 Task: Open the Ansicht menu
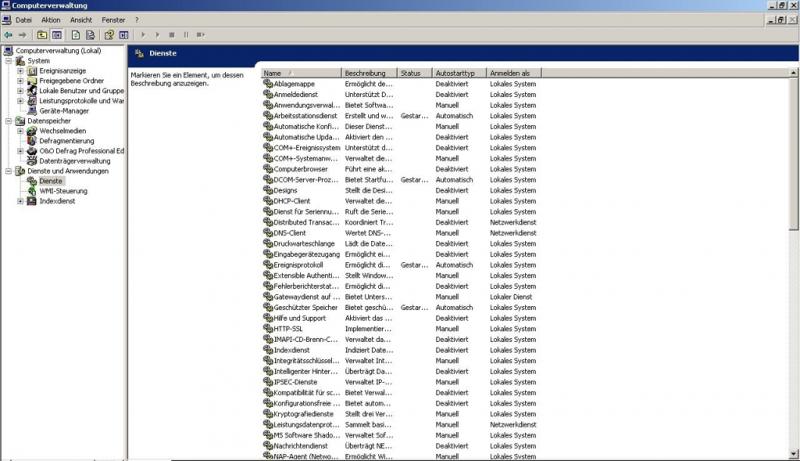81,20
